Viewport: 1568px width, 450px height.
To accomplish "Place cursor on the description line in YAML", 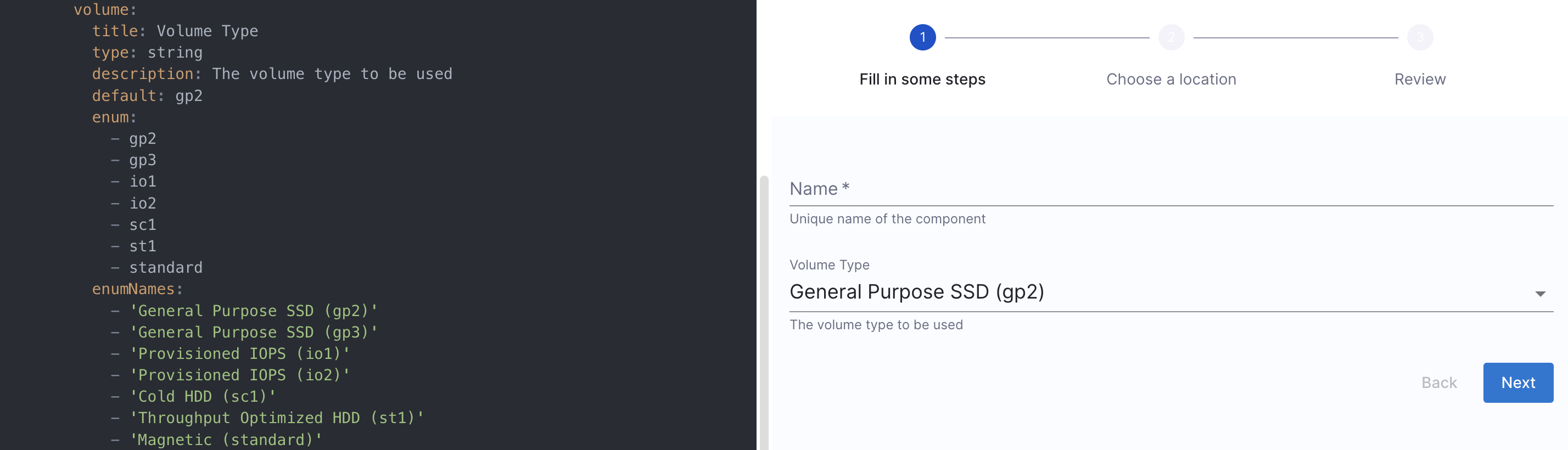I will click(x=271, y=74).
